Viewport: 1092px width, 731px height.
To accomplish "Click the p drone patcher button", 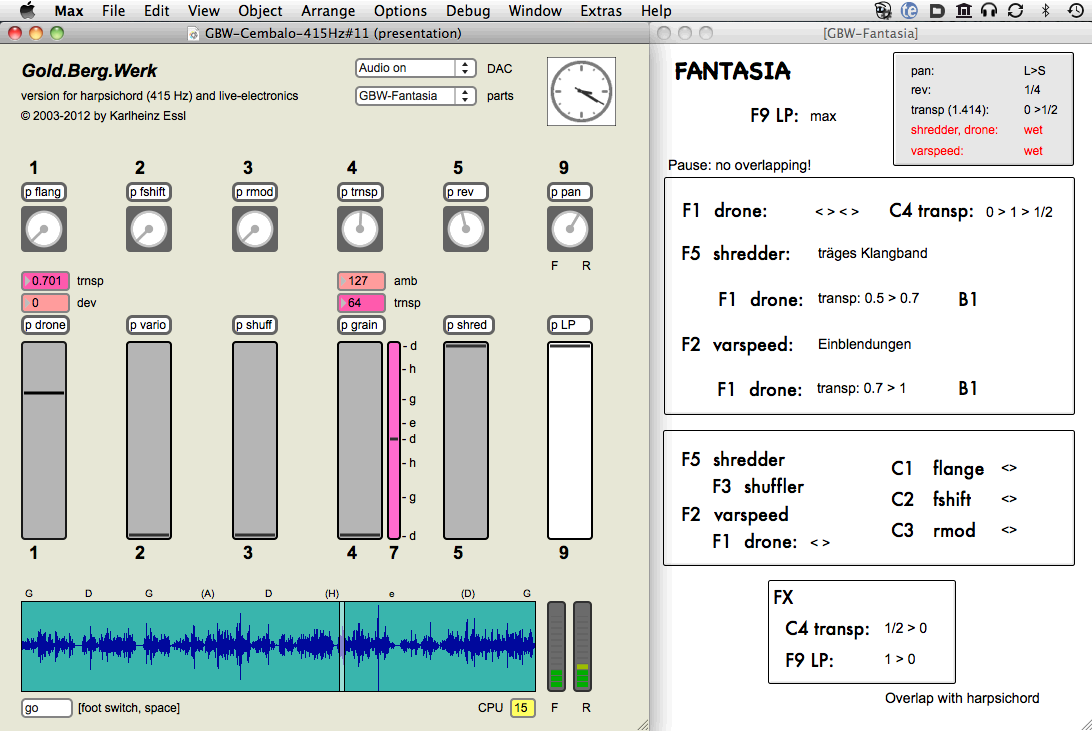I will tap(45, 325).
